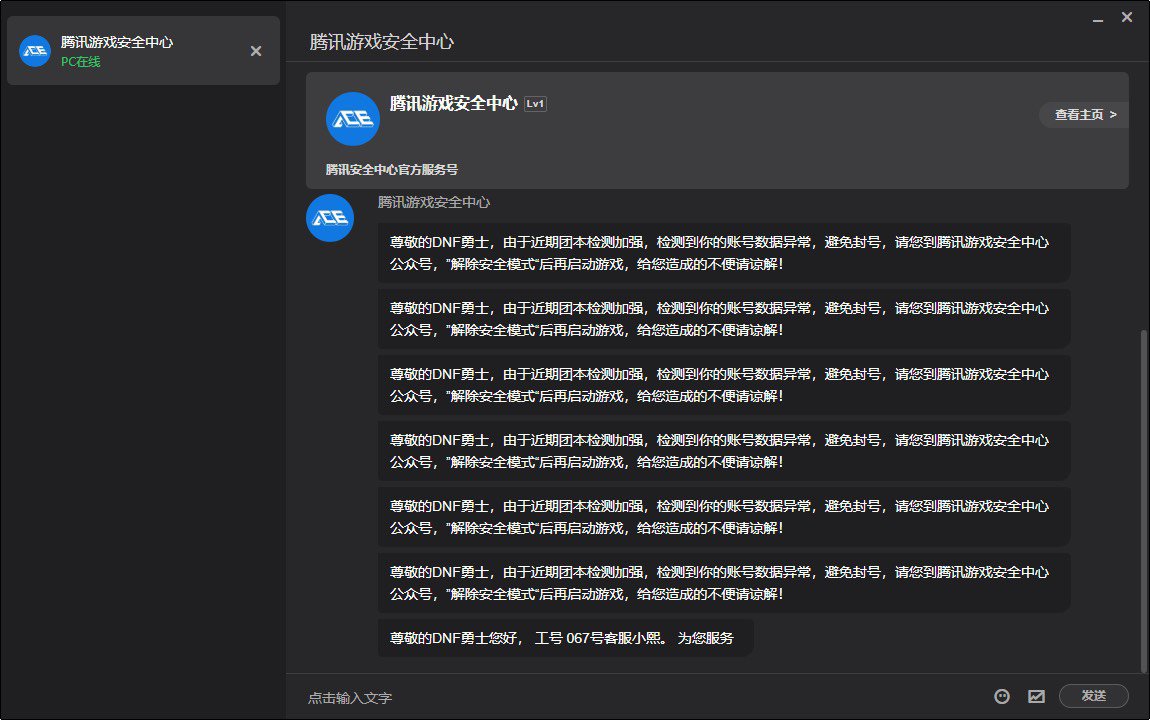Select the 腾讯游戏安全中心 chat in the sidebar
The width and height of the screenshot is (1150, 720).
(144, 51)
